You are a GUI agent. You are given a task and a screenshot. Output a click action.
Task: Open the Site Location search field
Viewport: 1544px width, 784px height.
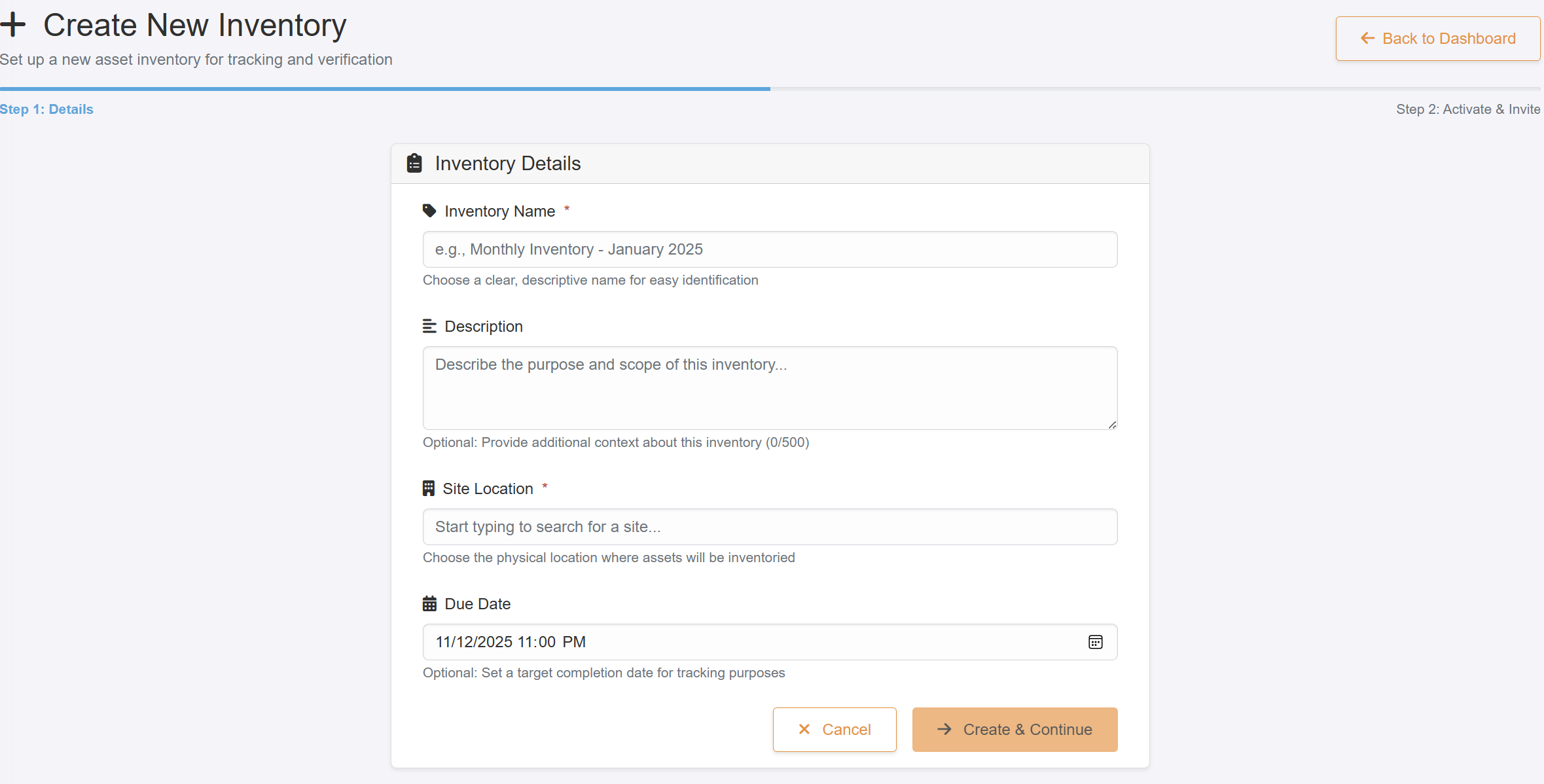click(x=770, y=527)
